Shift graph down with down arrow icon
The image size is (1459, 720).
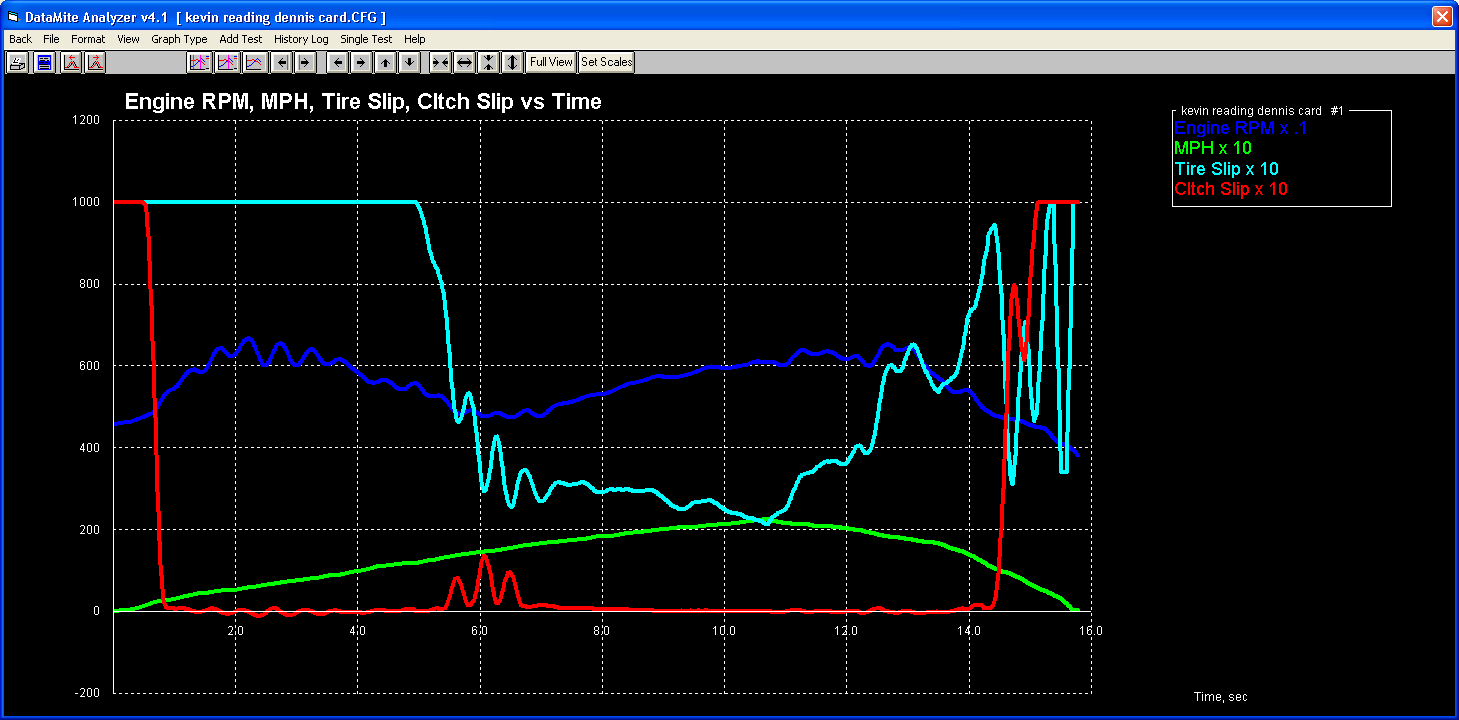pyautogui.click(x=409, y=62)
